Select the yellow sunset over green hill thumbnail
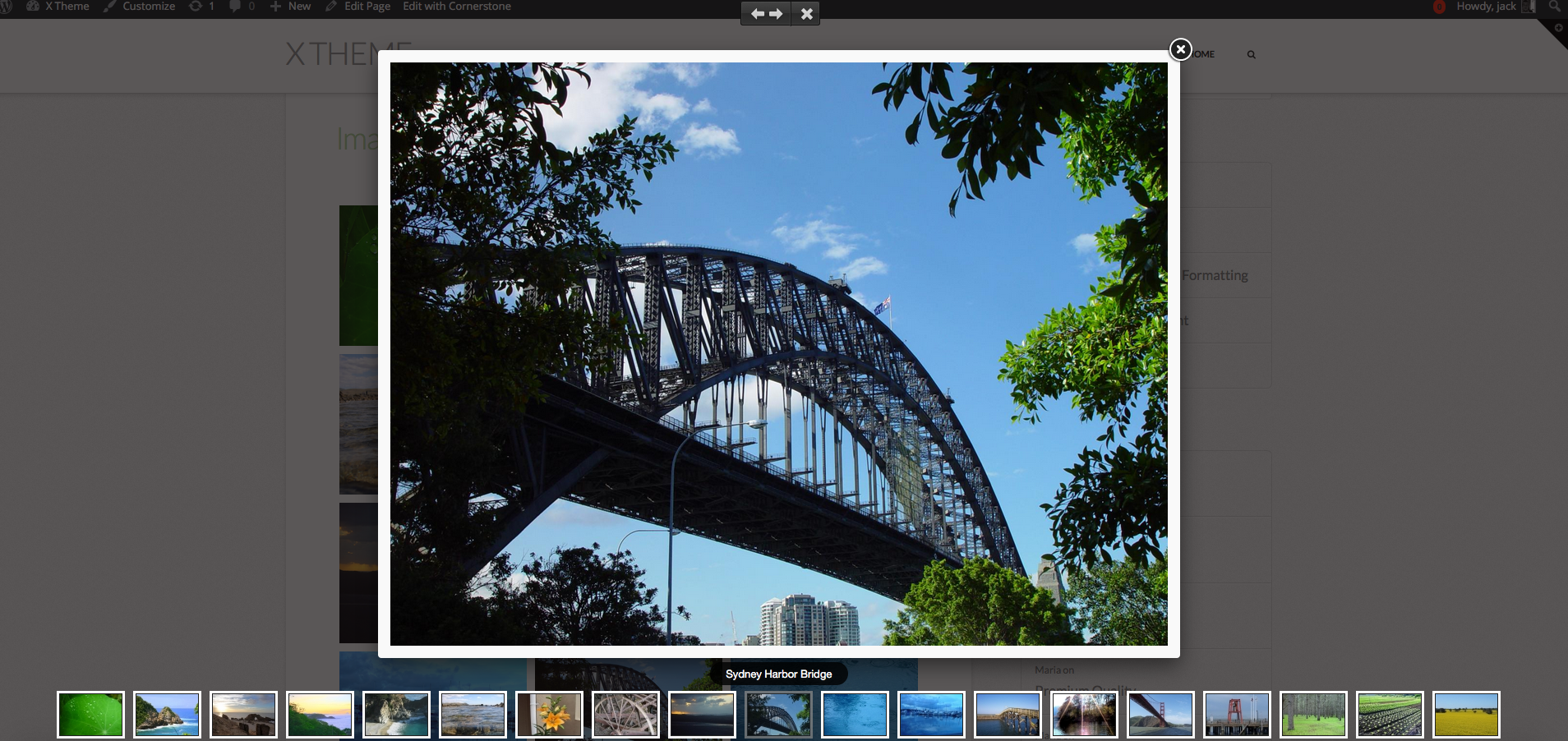This screenshot has height=741, width=1568. coord(320,715)
